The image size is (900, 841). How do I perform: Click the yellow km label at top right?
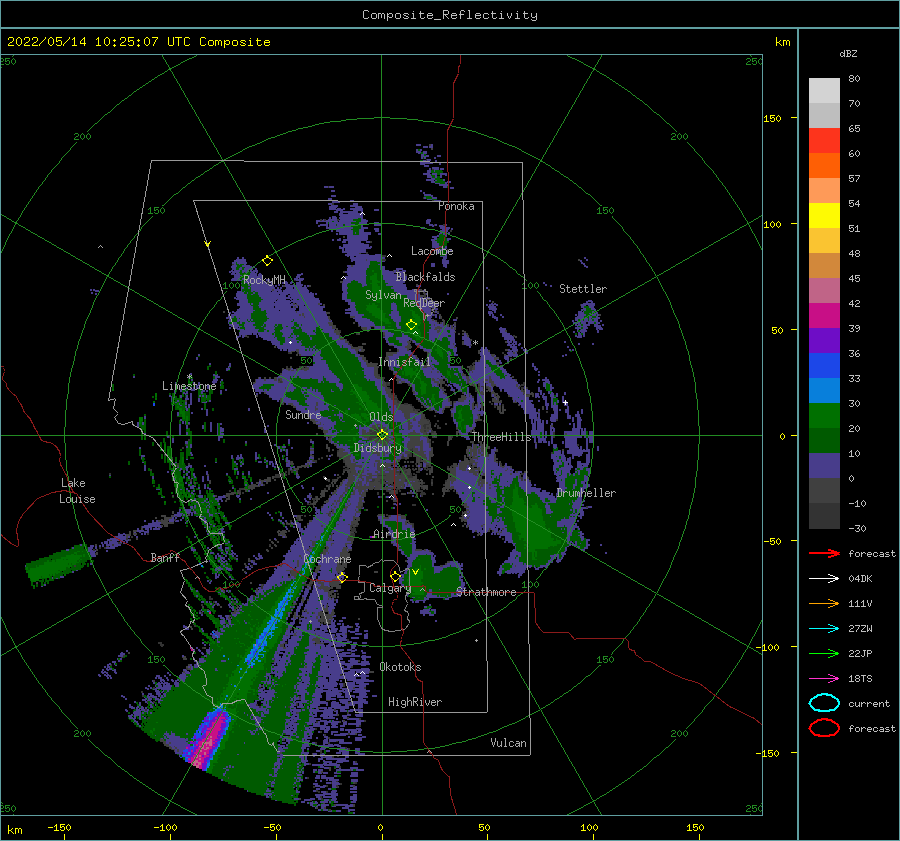[x=782, y=42]
